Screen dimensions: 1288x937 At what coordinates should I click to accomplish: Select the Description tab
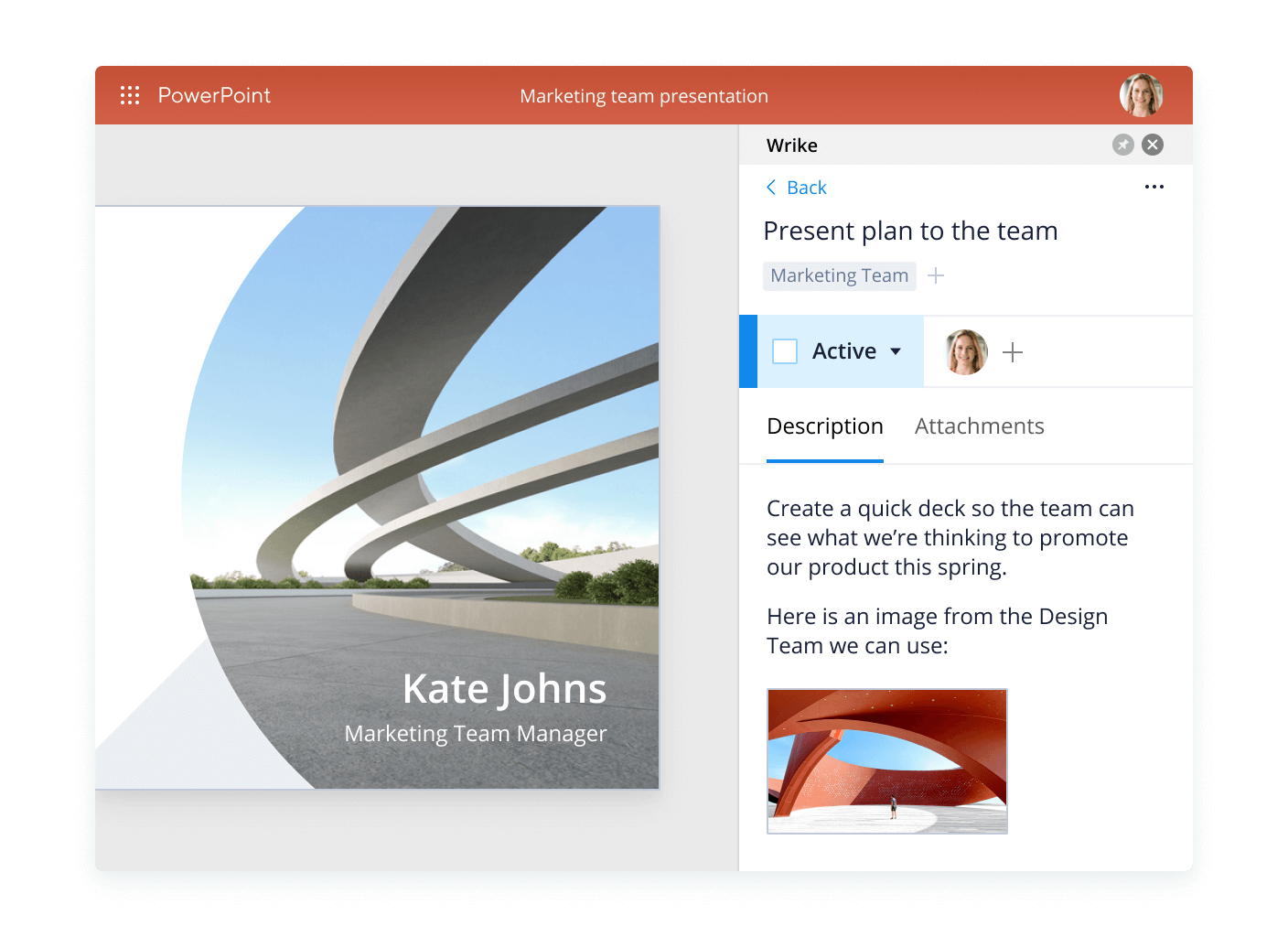click(x=824, y=426)
